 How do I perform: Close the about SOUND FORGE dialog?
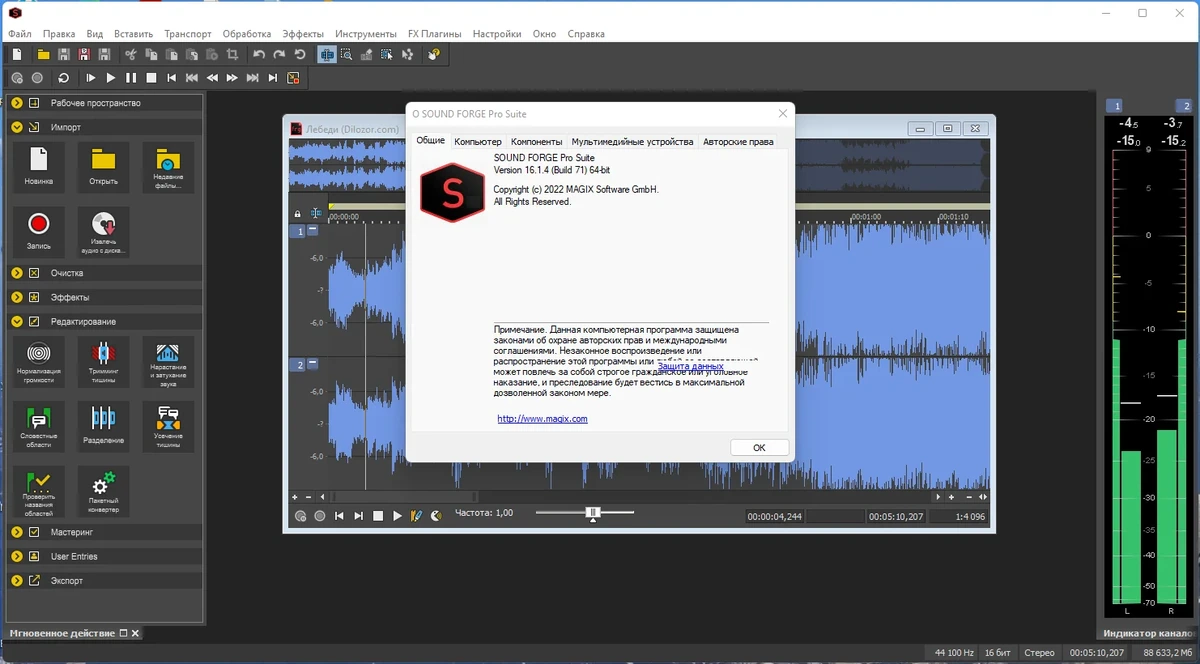coord(782,114)
